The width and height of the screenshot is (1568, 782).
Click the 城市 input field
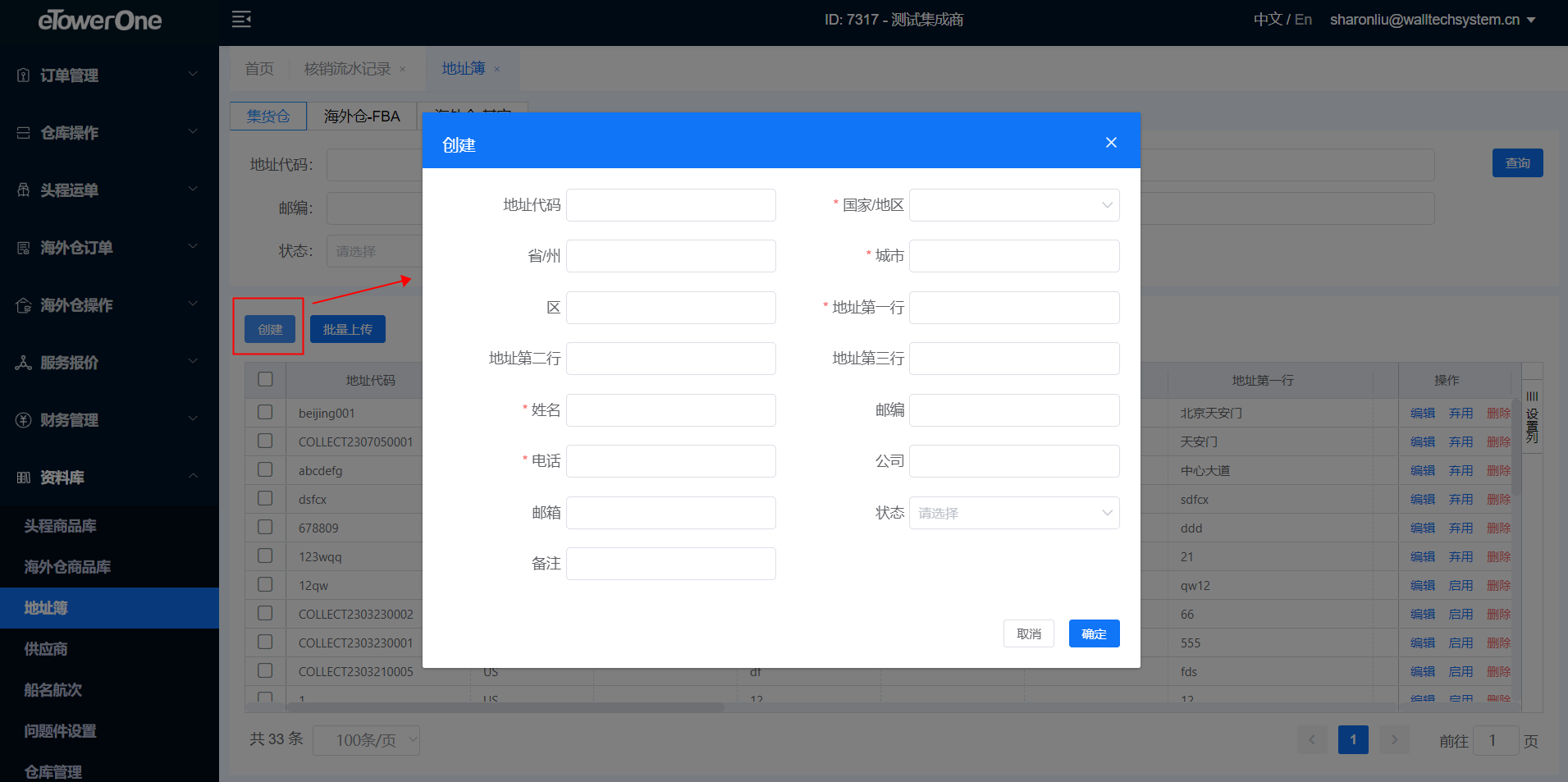click(1014, 256)
